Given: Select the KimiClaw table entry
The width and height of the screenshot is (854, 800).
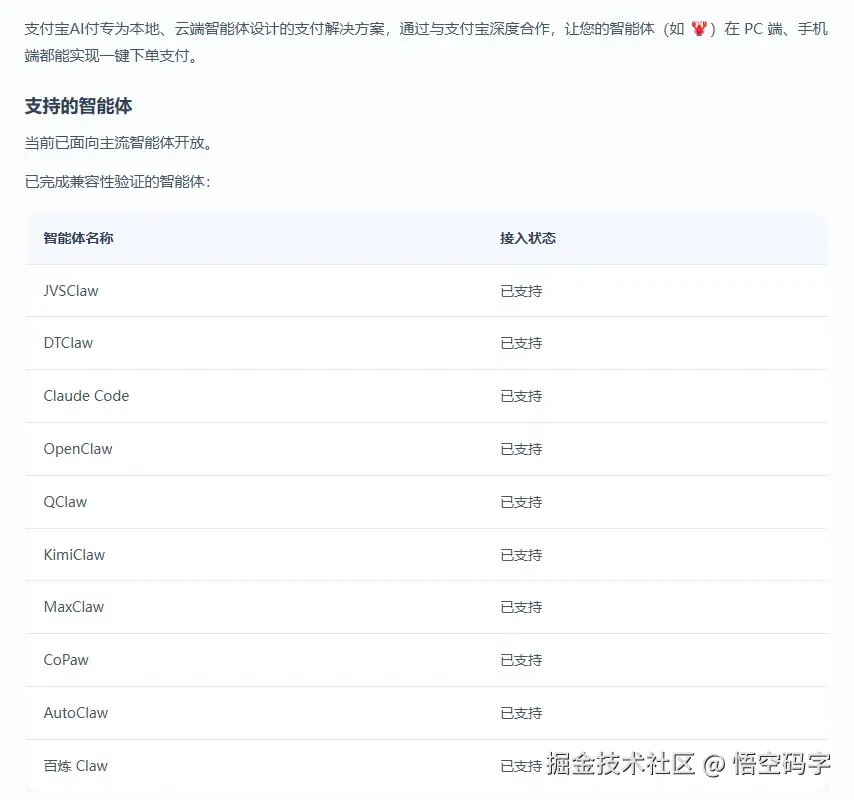Looking at the screenshot, I should pyautogui.click(x=74, y=555).
